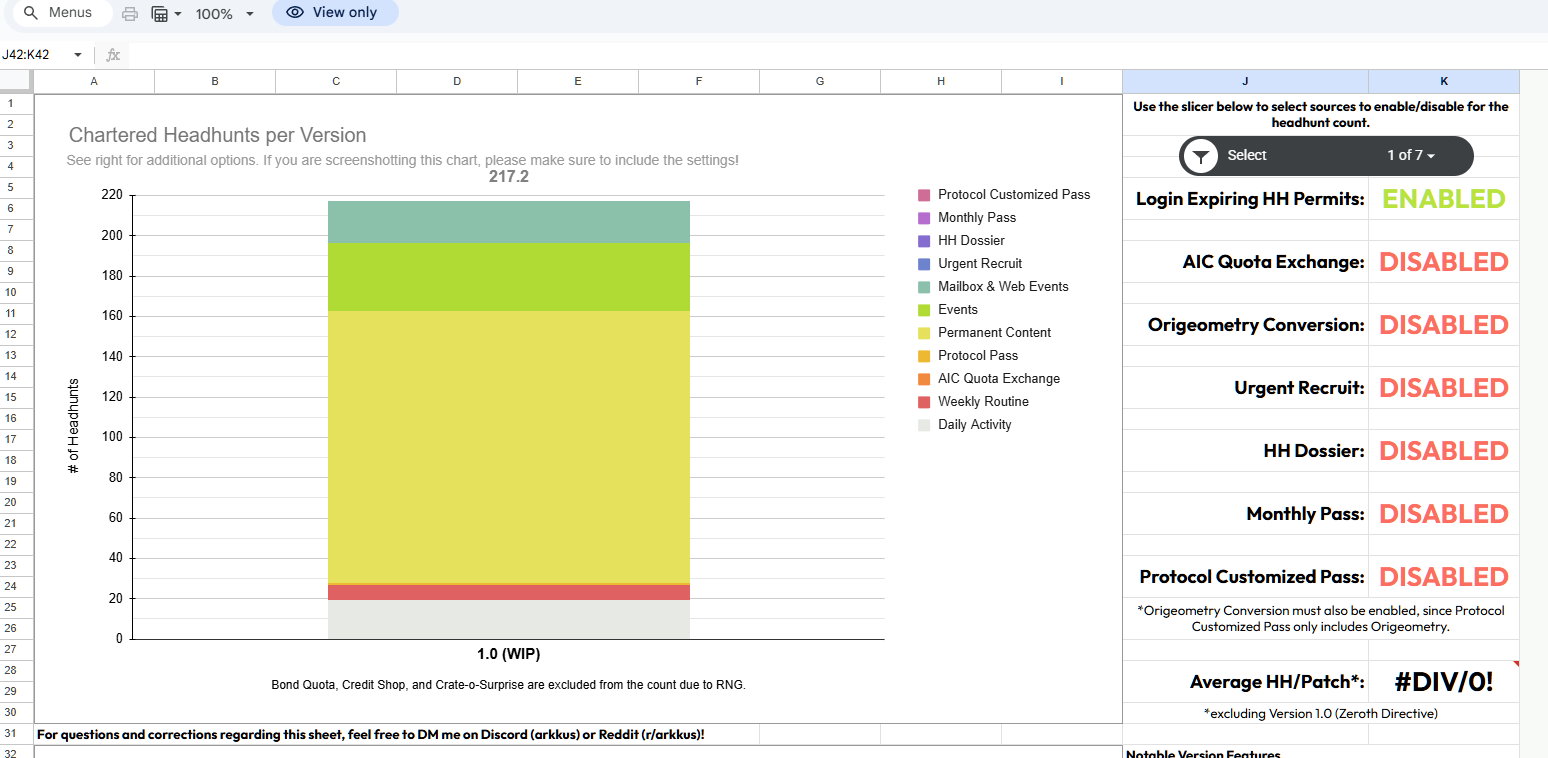Click the eye icon in View only

coord(294,13)
